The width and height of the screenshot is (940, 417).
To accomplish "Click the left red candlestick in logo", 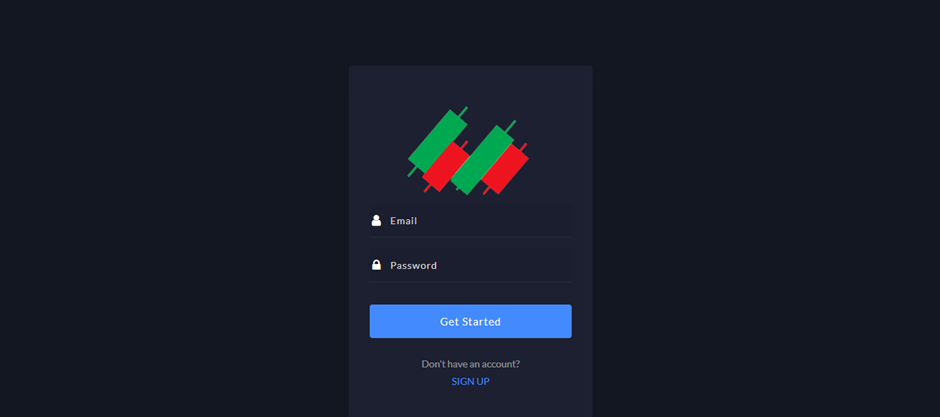I will point(446,167).
